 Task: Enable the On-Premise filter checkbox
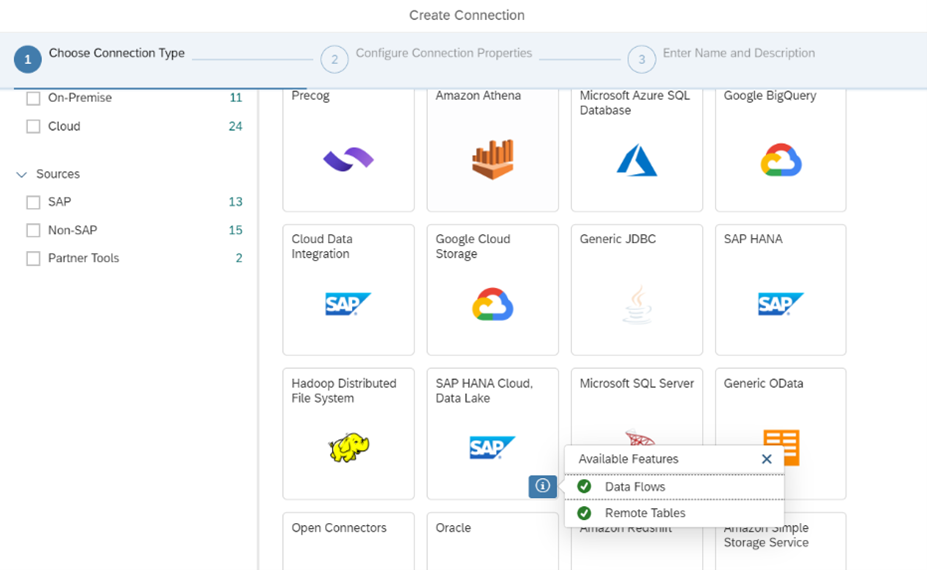33,98
